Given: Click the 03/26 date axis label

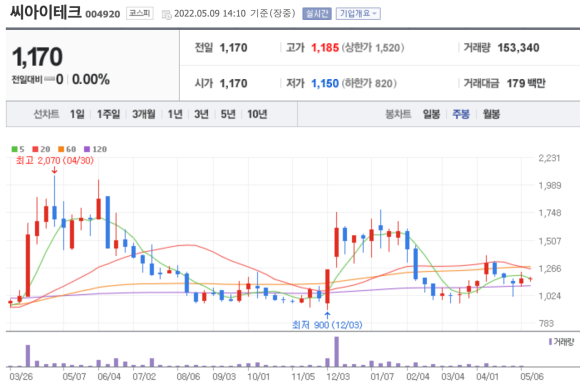Looking at the screenshot, I should pyautogui.click(x=21, y=377).
